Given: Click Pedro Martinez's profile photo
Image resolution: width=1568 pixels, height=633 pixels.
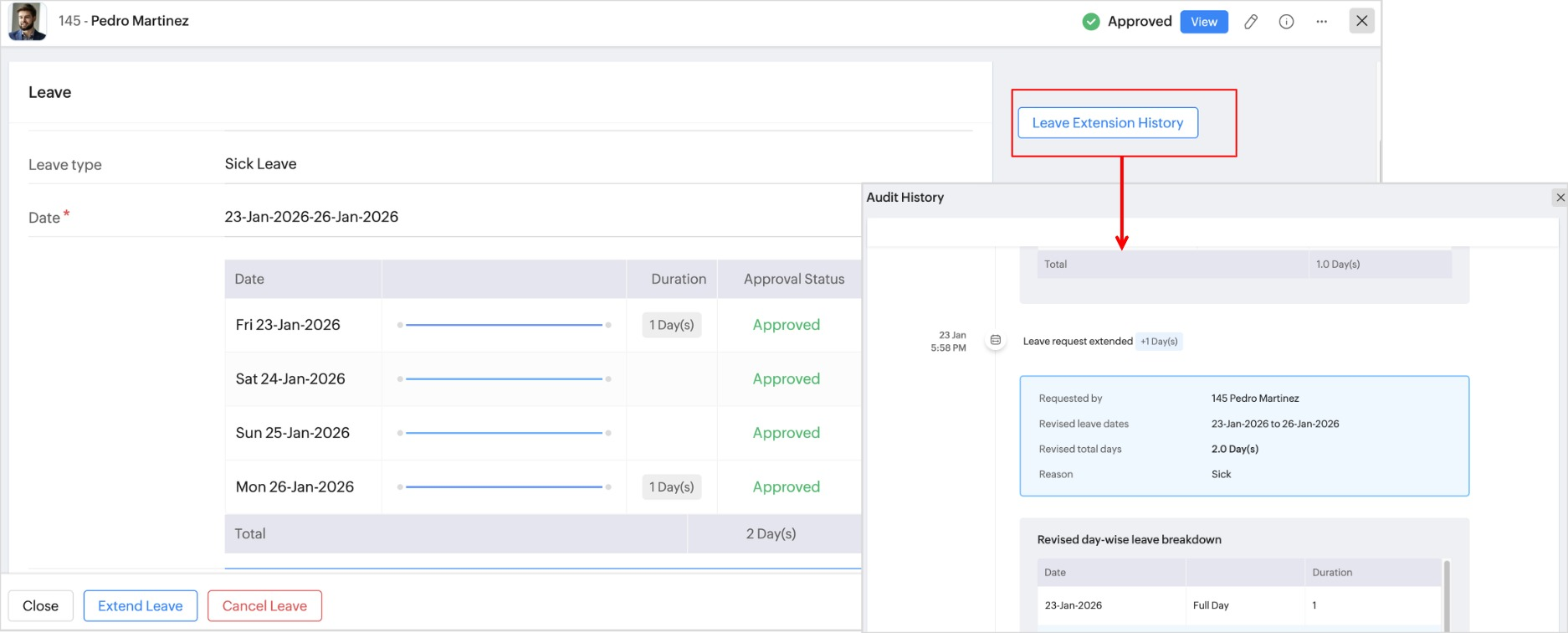Looking at the screenshot, I should [27, 21].
